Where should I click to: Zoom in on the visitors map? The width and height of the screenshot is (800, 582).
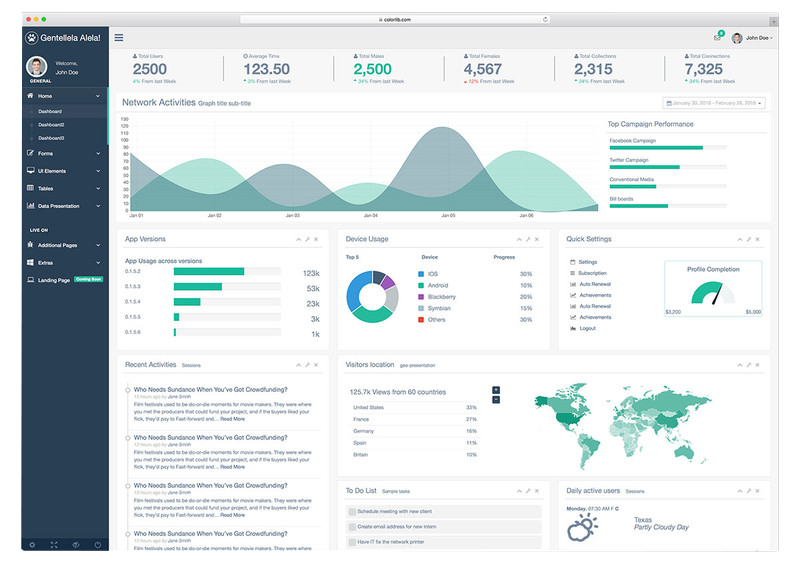[x=496, y=389]
